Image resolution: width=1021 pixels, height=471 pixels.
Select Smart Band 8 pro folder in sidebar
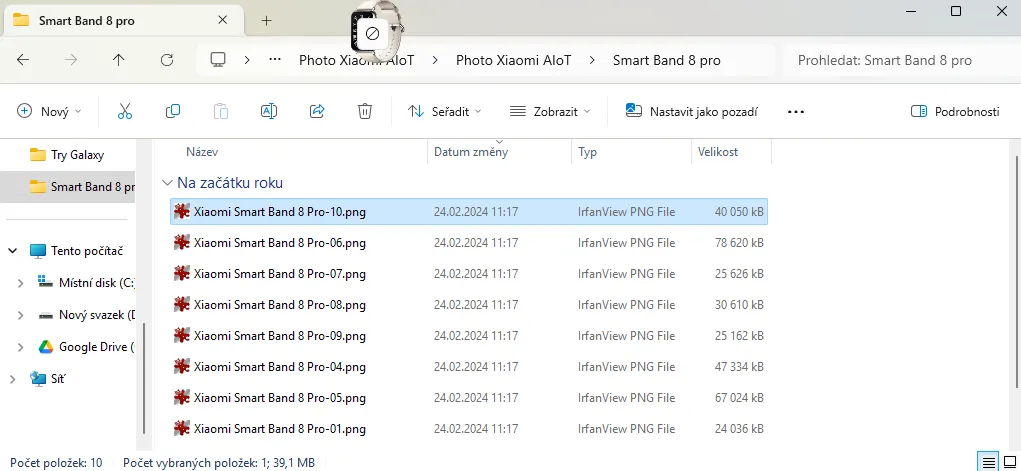[68, 187]
